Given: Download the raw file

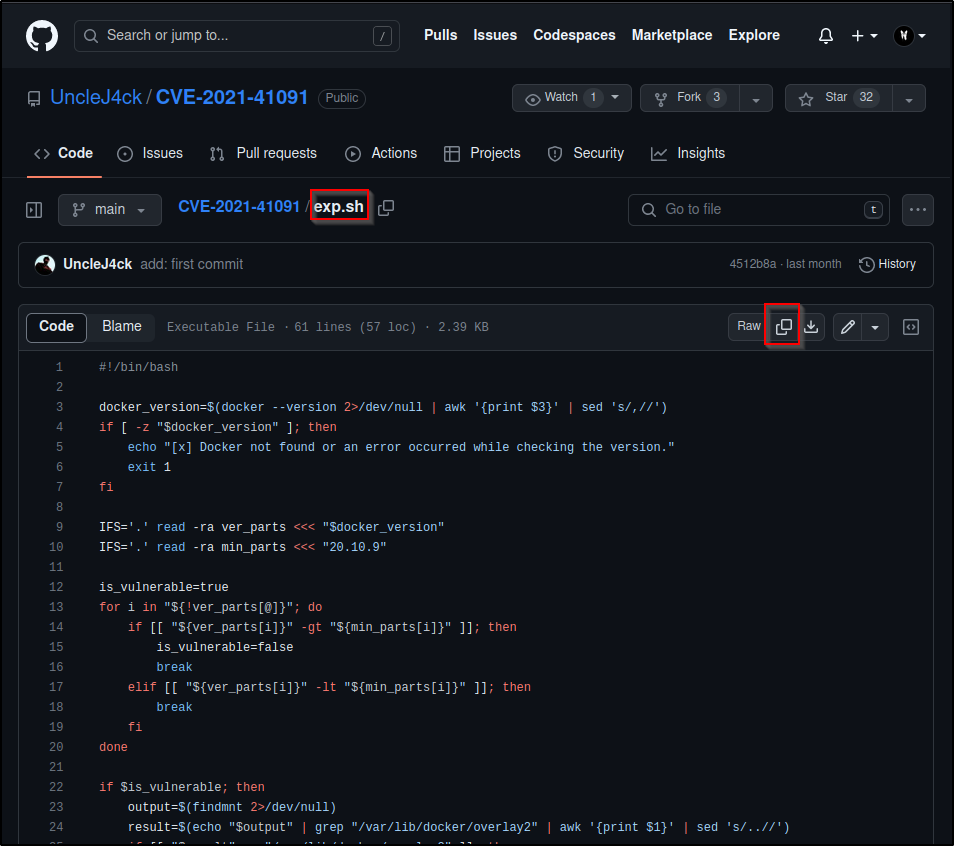Looking at the screenshot, I should tap(811, 327).
